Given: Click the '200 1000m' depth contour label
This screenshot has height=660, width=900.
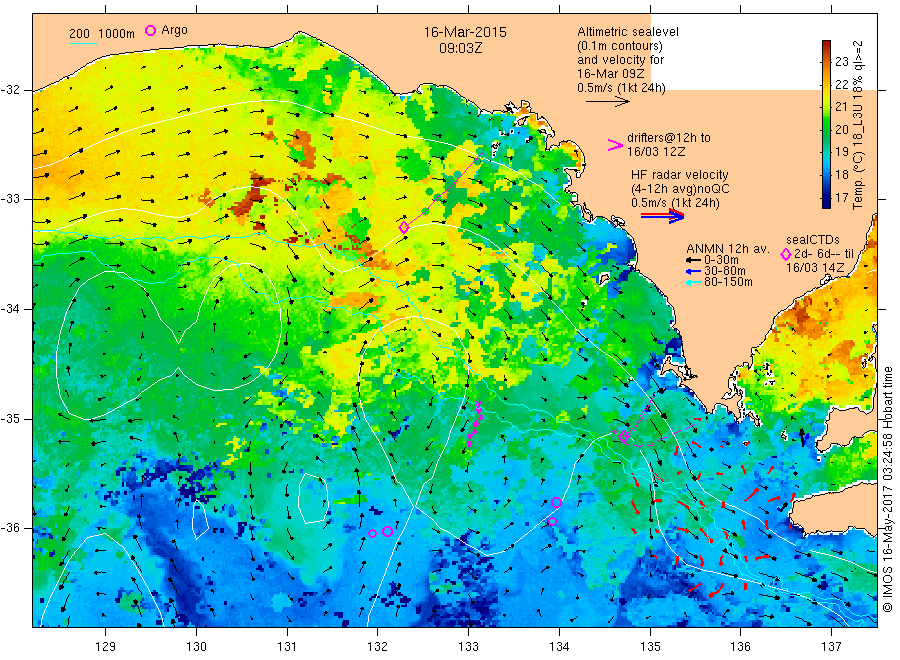Looking at the screenshot, I should (x=102, y=34).
